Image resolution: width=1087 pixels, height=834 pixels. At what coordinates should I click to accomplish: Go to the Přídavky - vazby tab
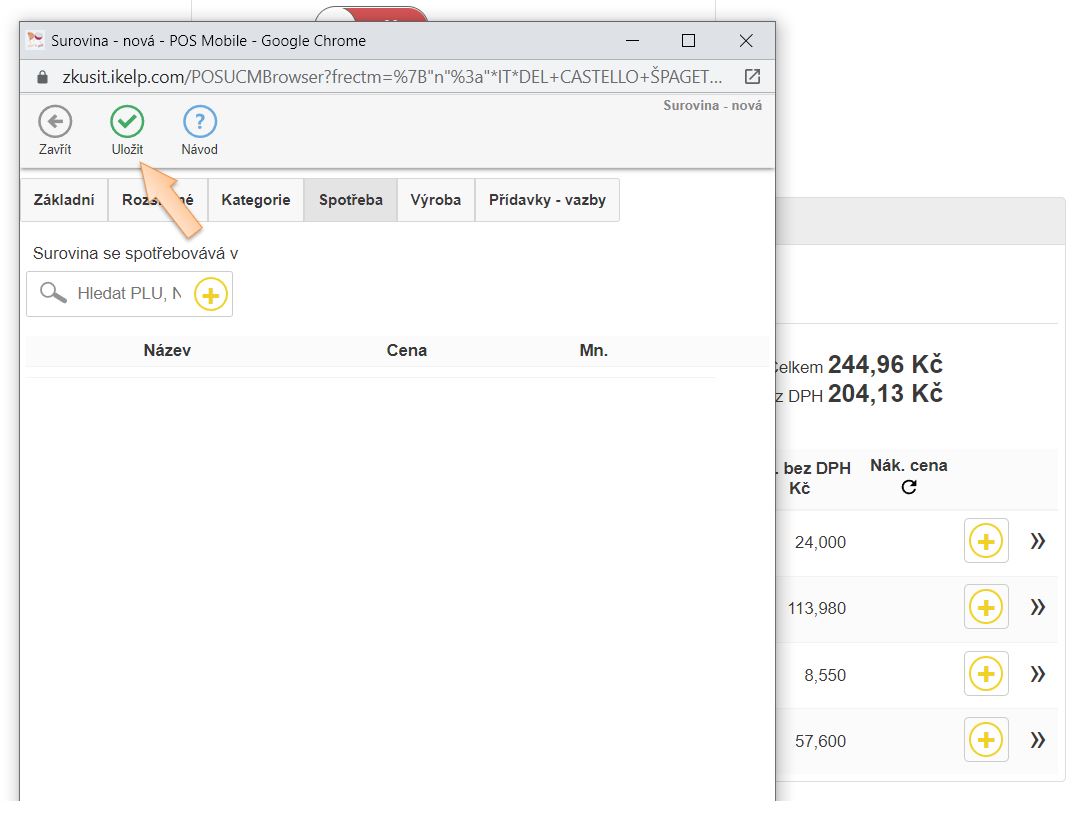[547, 200]
